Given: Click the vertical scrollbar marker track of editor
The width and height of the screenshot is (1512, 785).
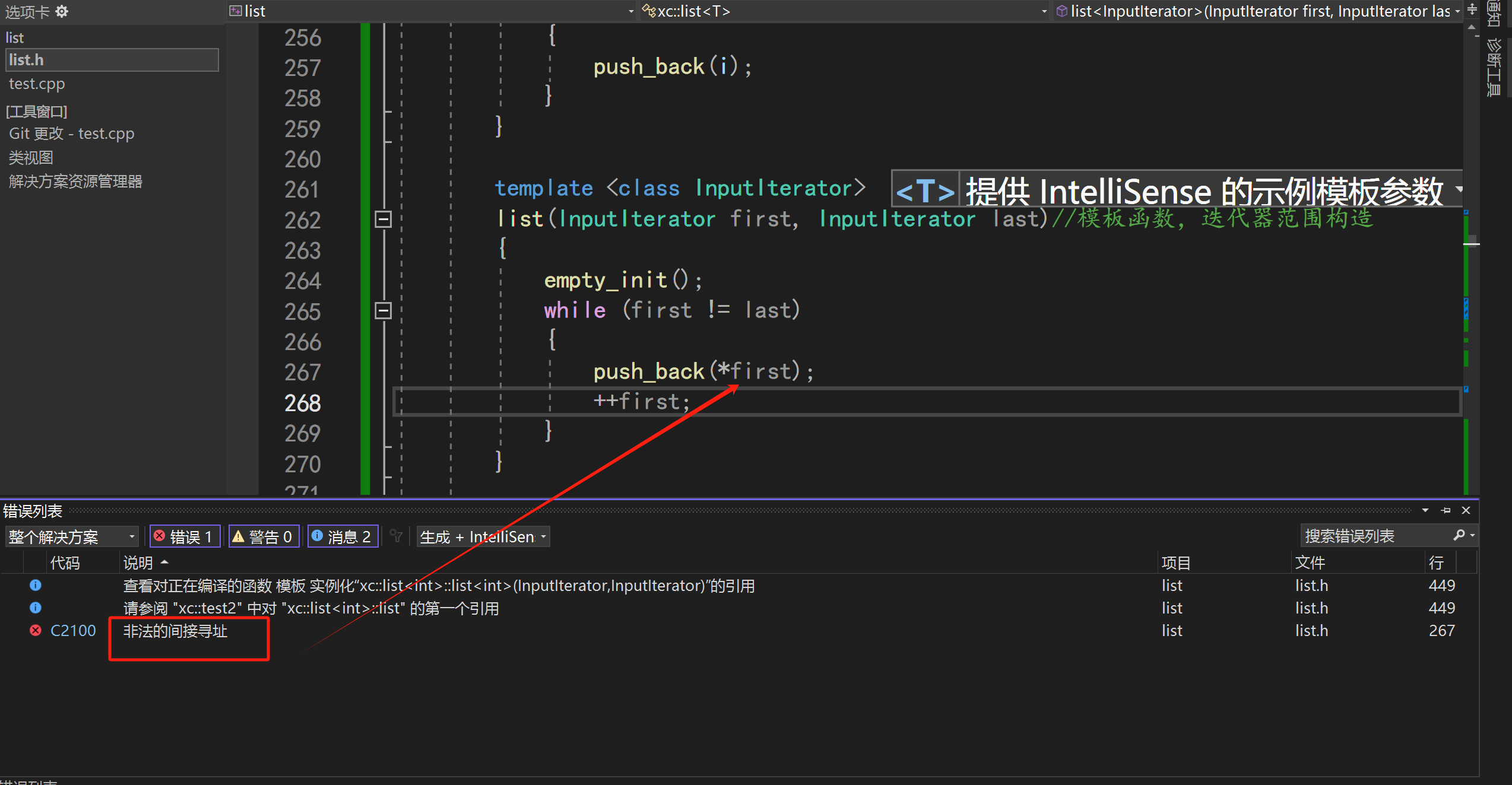Looking at the screenshot, I should click(1466, 368).
